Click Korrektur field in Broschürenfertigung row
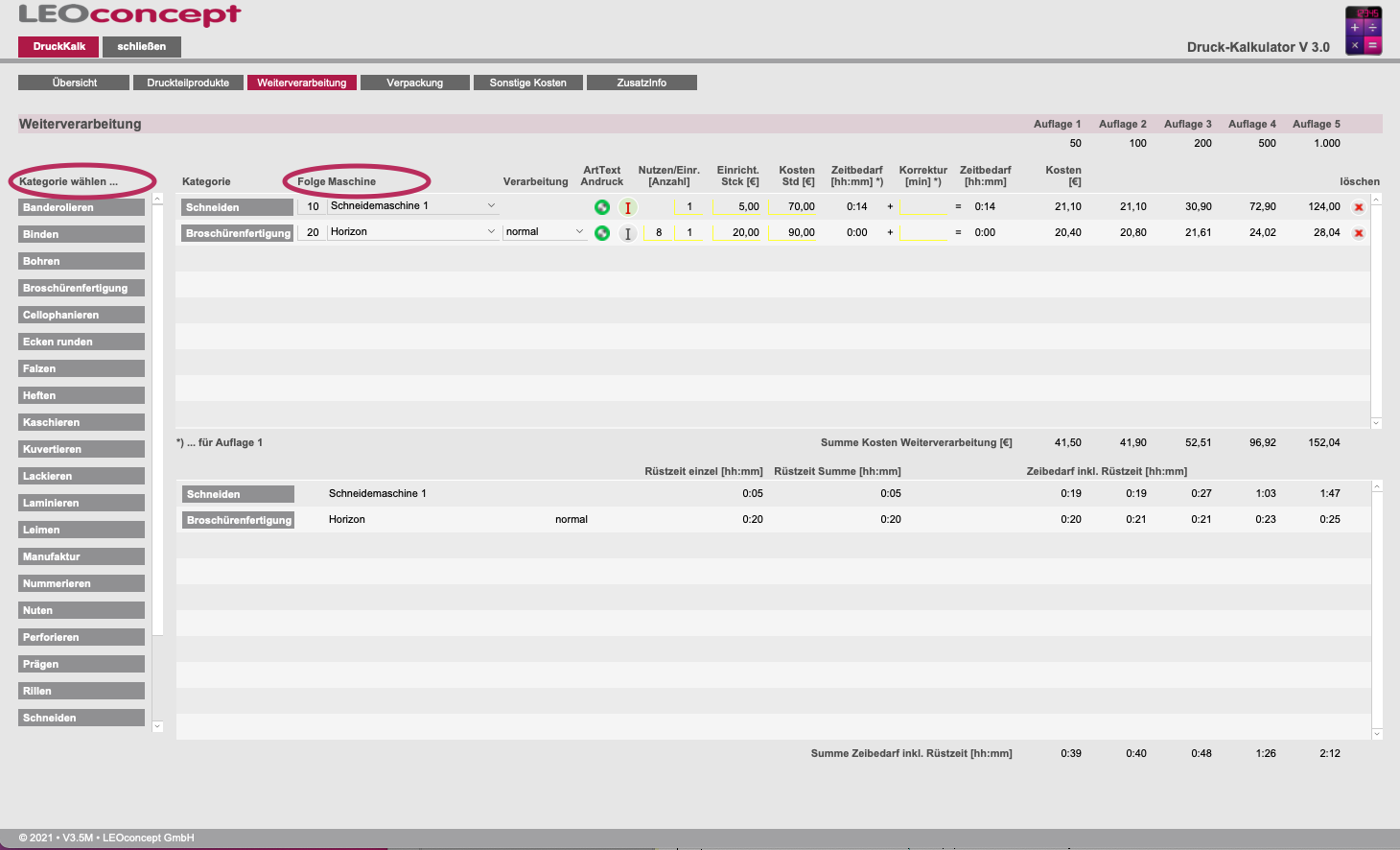 922,232
